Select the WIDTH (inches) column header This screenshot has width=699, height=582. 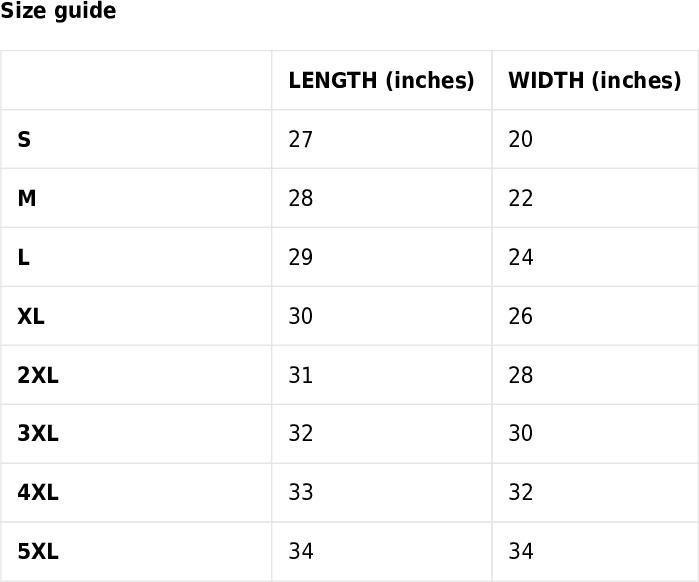click(x=594, y=81)
